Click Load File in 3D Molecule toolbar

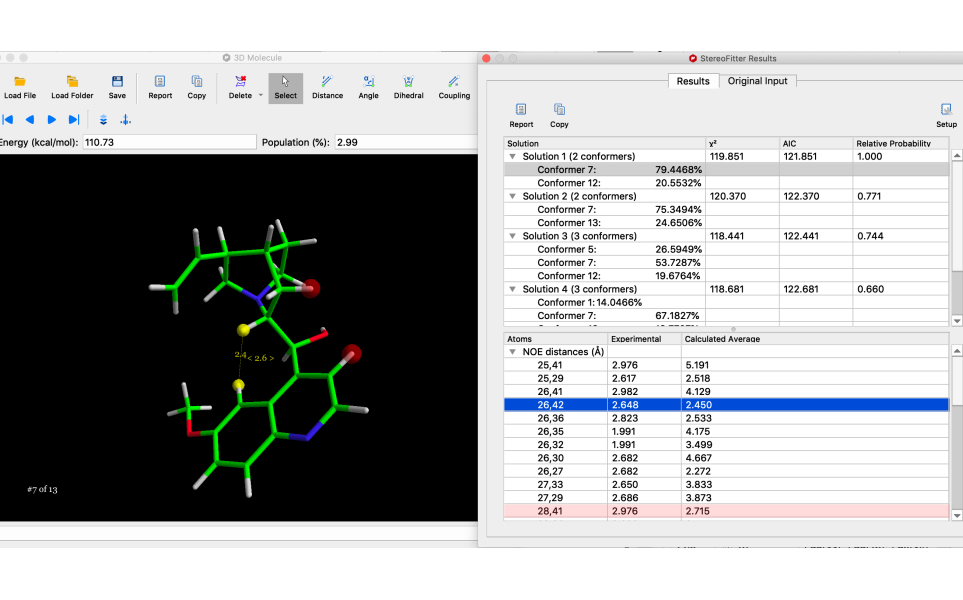pyautogui.click(x=20, y=87)
